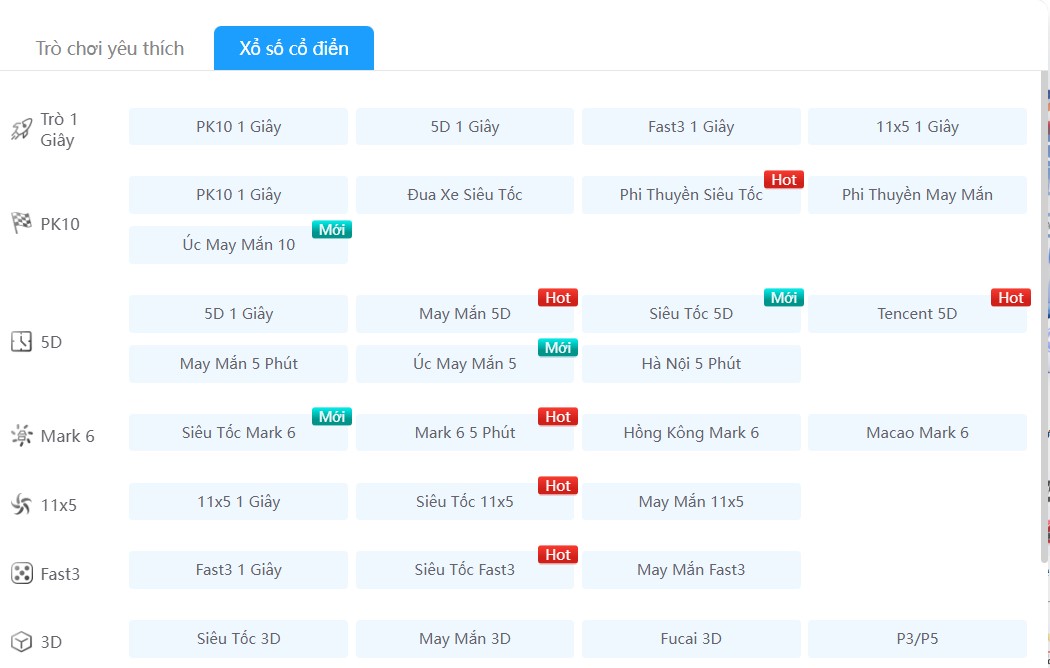Click the PK10 category label
Screen dimensions: 1050x668
coord(60,224)
